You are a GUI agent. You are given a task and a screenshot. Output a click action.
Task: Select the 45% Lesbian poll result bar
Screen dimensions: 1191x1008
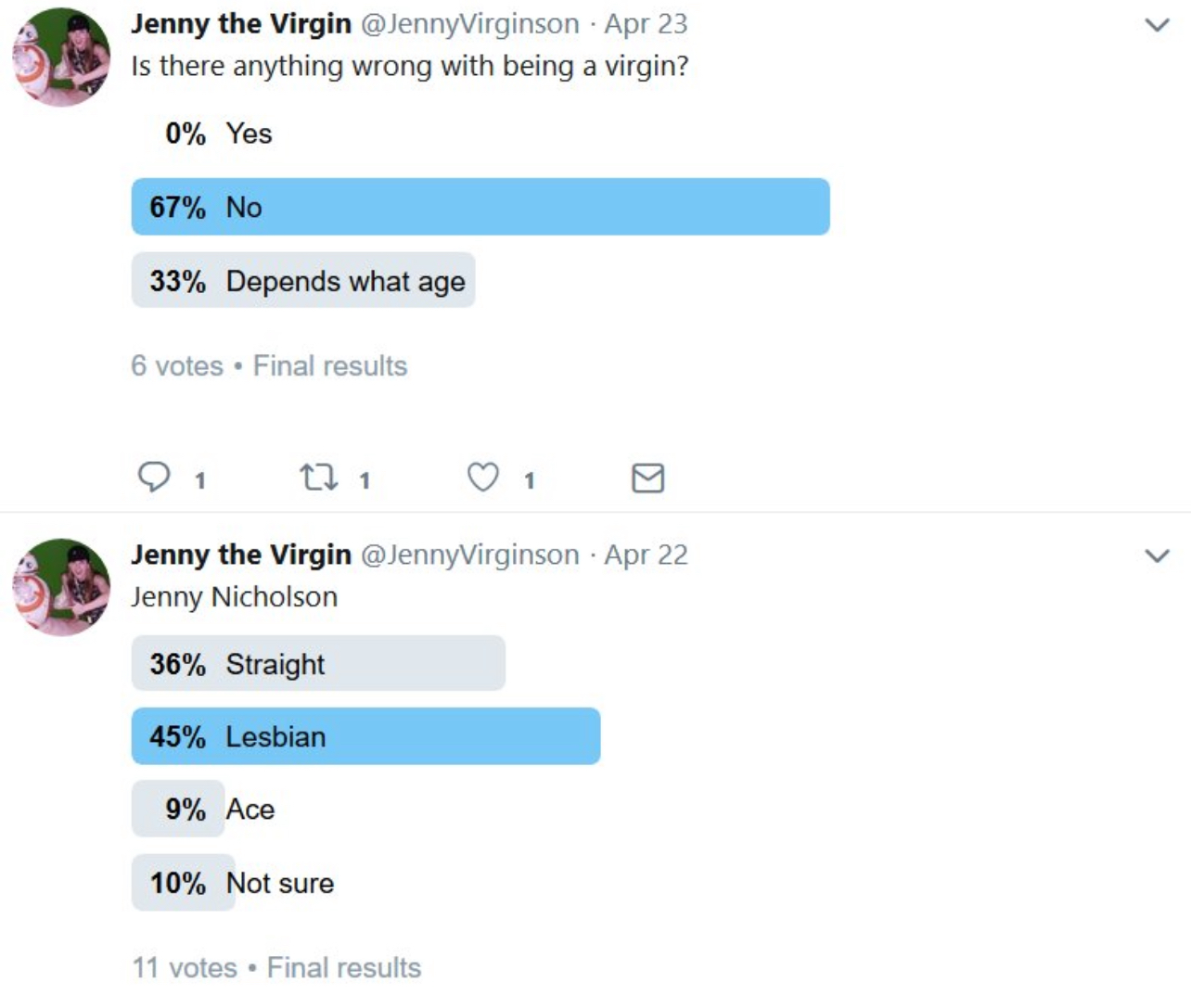(366, 736)
